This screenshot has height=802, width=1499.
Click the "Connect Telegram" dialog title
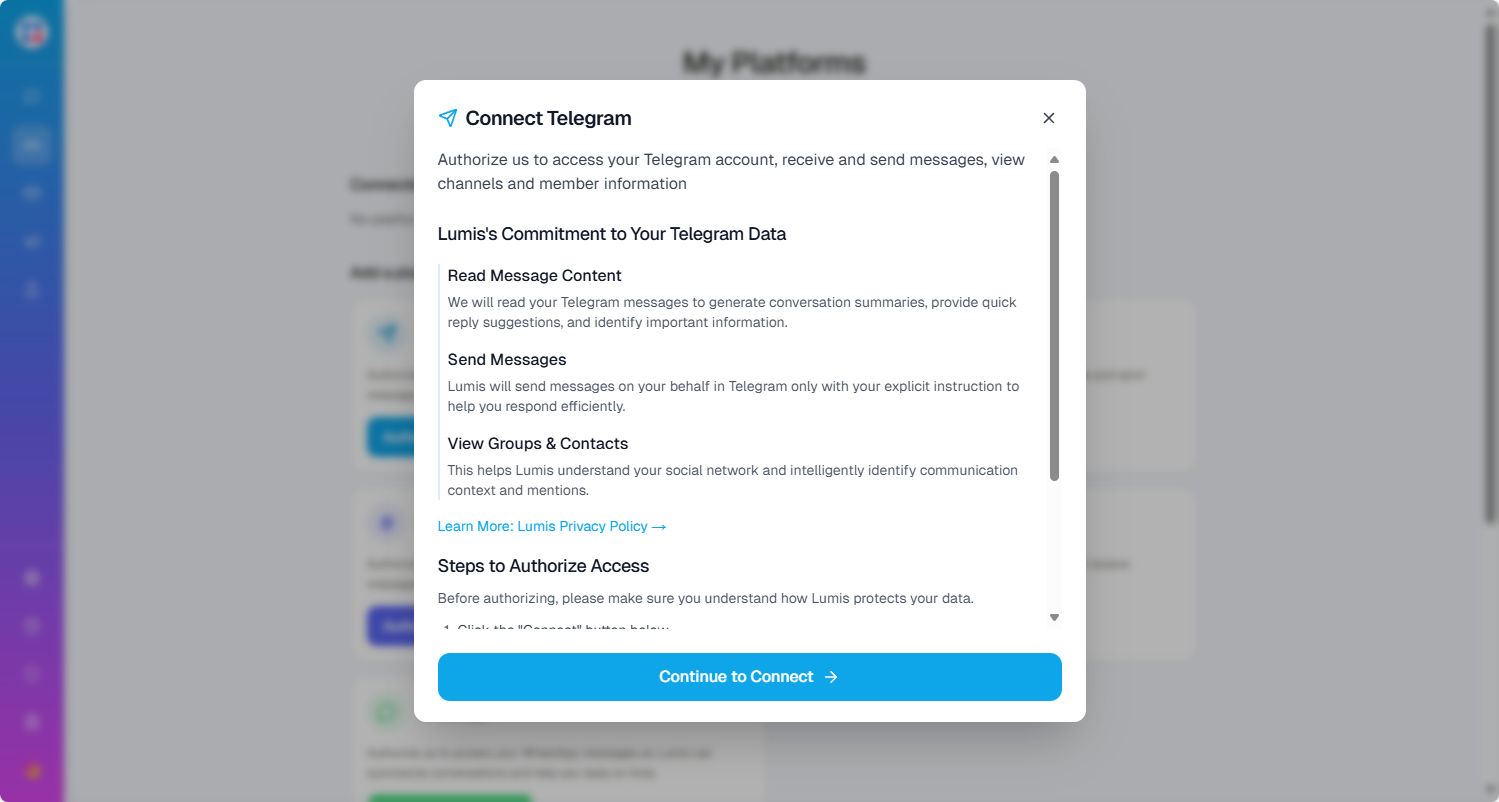coord(548,118)
